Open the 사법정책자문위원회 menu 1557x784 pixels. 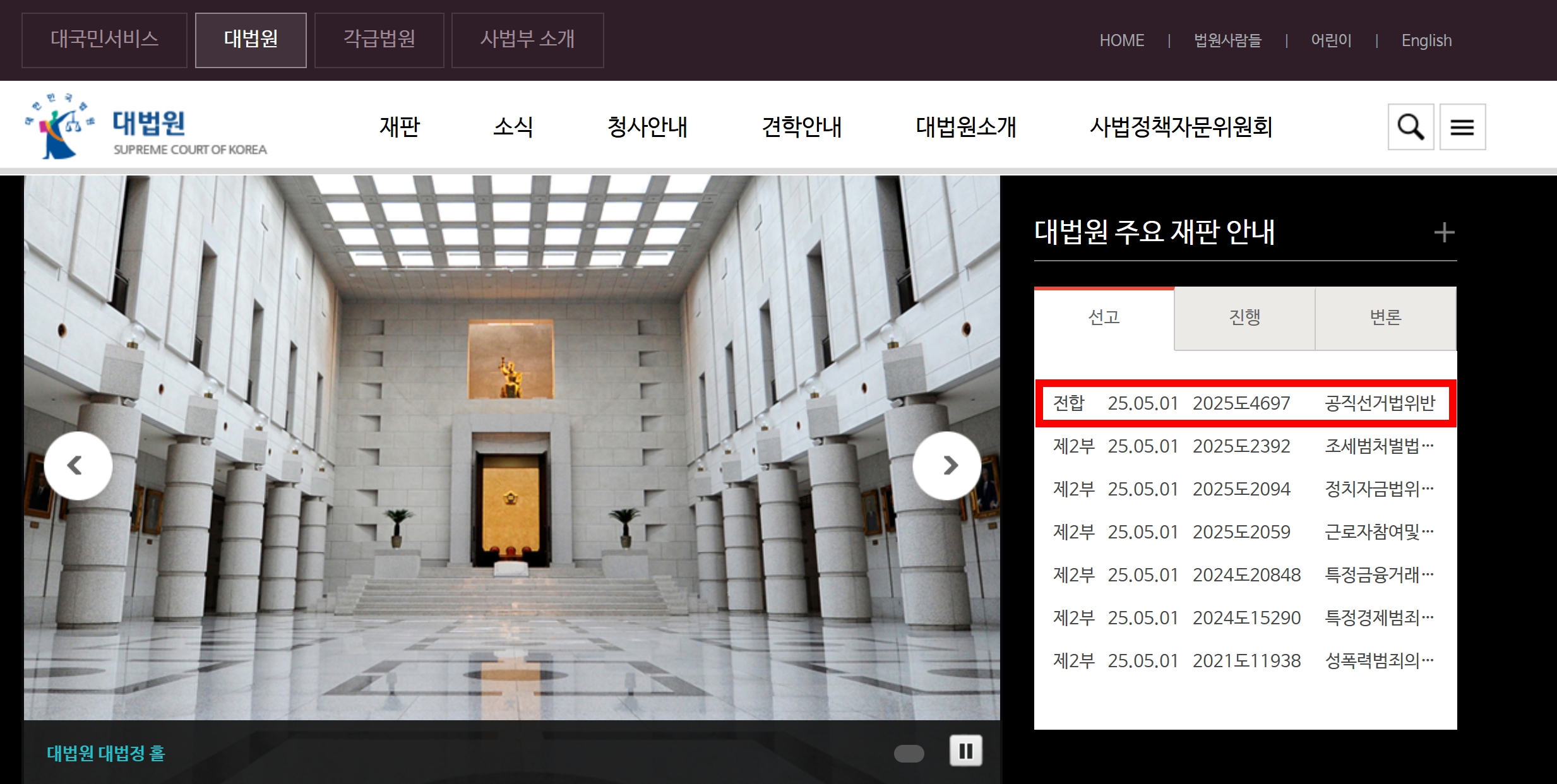[x=1181, y=127]
